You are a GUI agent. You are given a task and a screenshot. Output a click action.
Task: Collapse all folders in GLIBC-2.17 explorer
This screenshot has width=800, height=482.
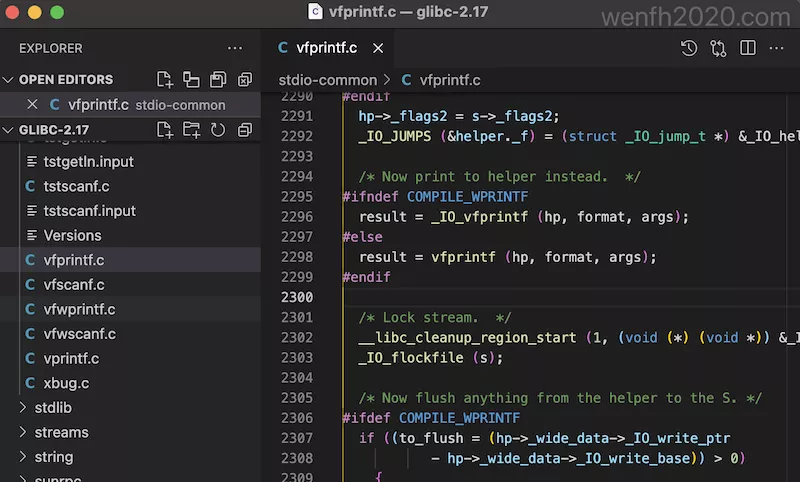coord(244,130)
